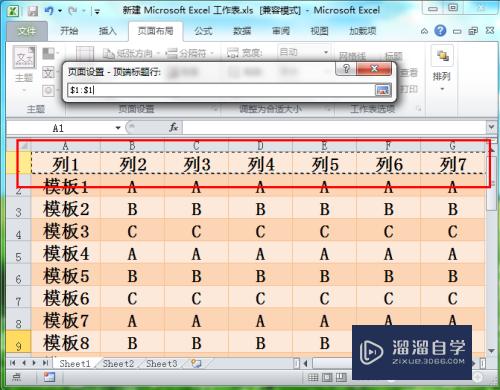500x390 pixels.
Task: Open the 分隔符 breaks dropdown
Action: tap(211, 53)
